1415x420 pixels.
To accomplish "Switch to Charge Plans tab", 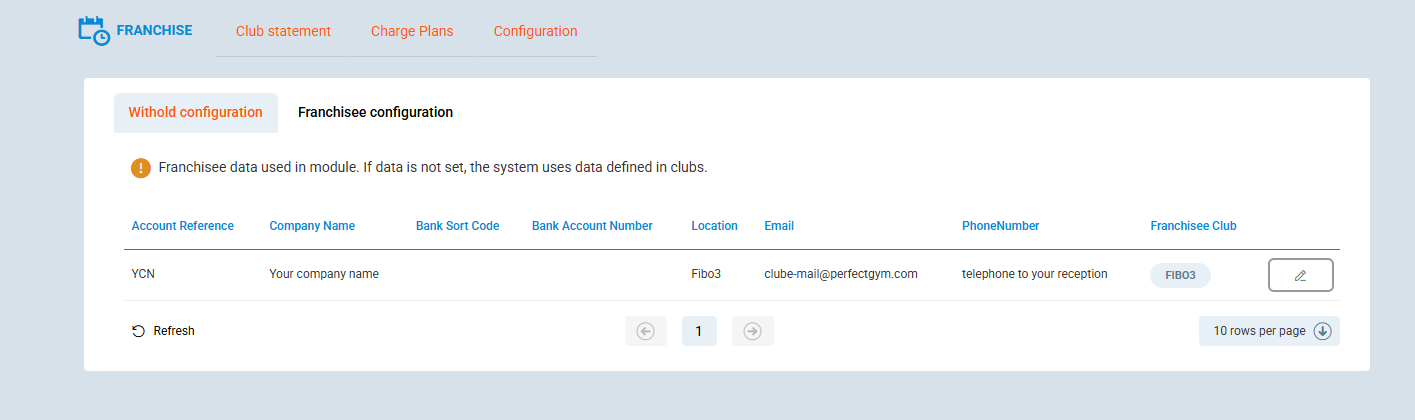I will 412,31.
